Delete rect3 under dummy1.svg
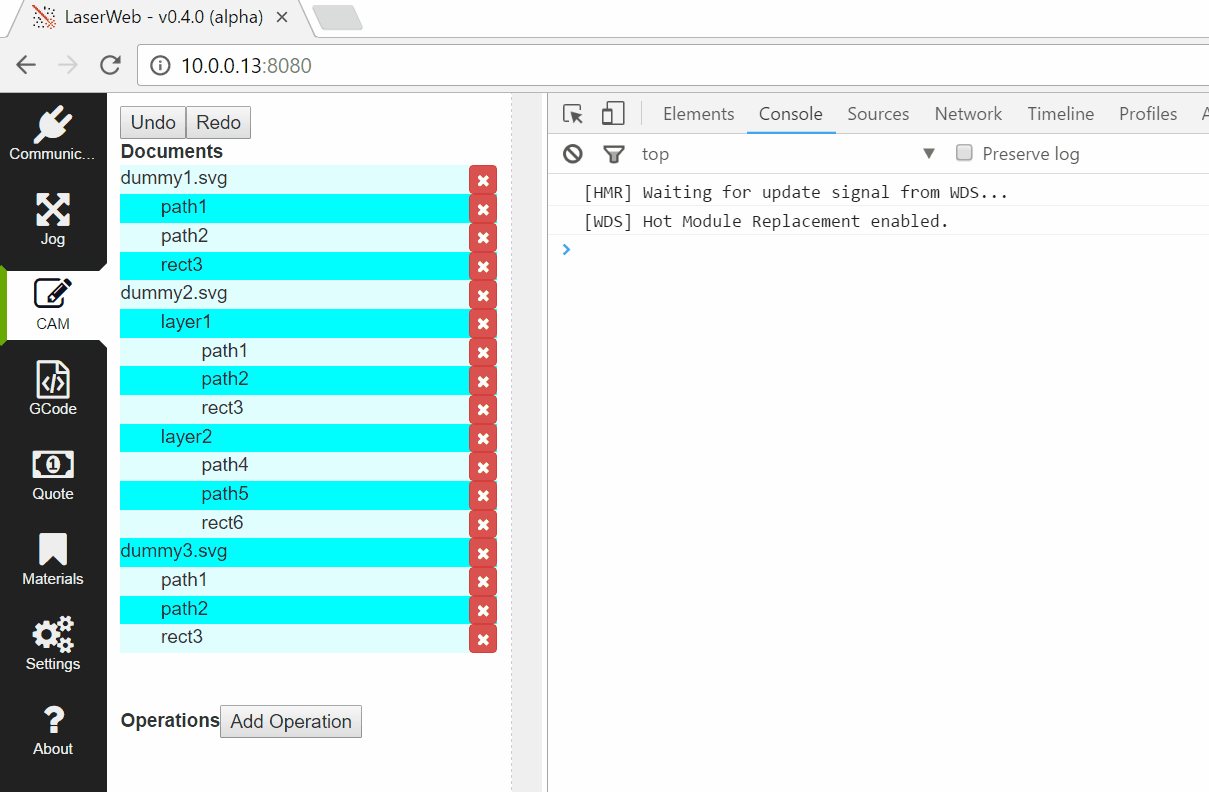1209x792 pixels. [x=483, y=267]
